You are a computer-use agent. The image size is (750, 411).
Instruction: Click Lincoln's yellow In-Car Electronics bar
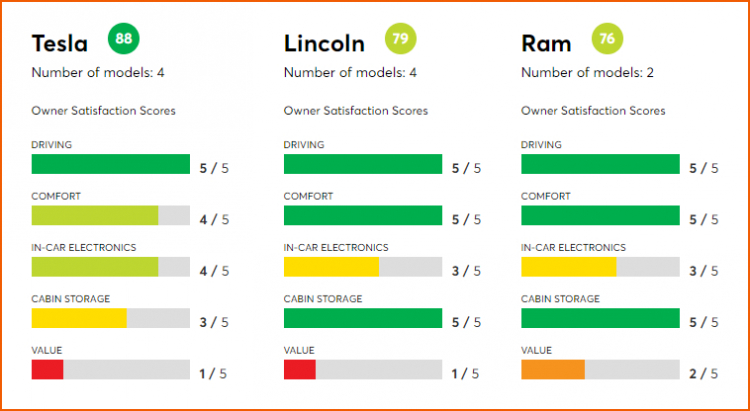coord(331,267)
